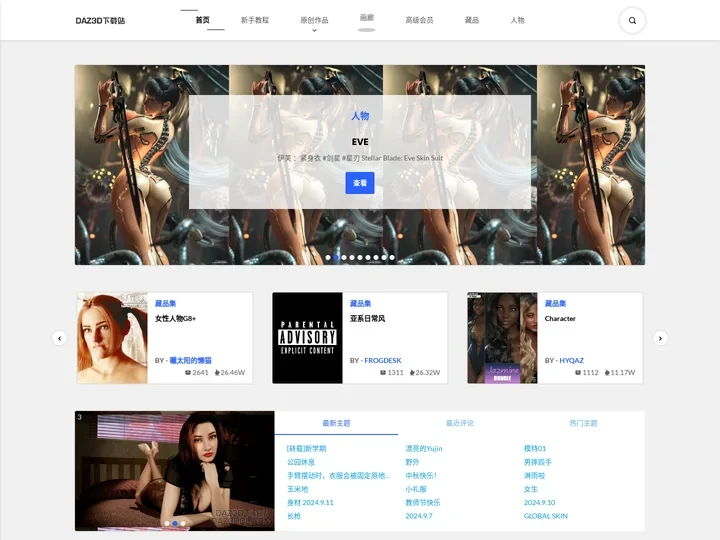
Task: Select the last banner carousel dot
Action: (x=392, y=258)
